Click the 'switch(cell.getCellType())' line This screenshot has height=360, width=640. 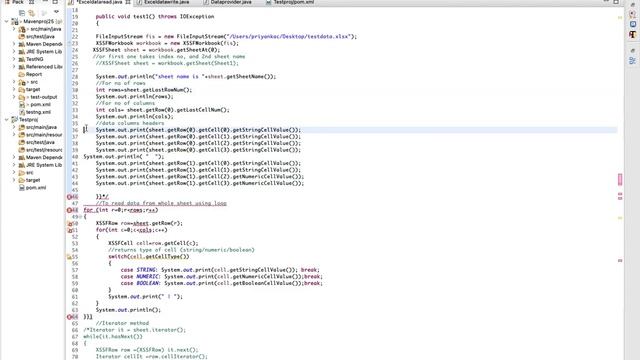click(x=149, y=257)
